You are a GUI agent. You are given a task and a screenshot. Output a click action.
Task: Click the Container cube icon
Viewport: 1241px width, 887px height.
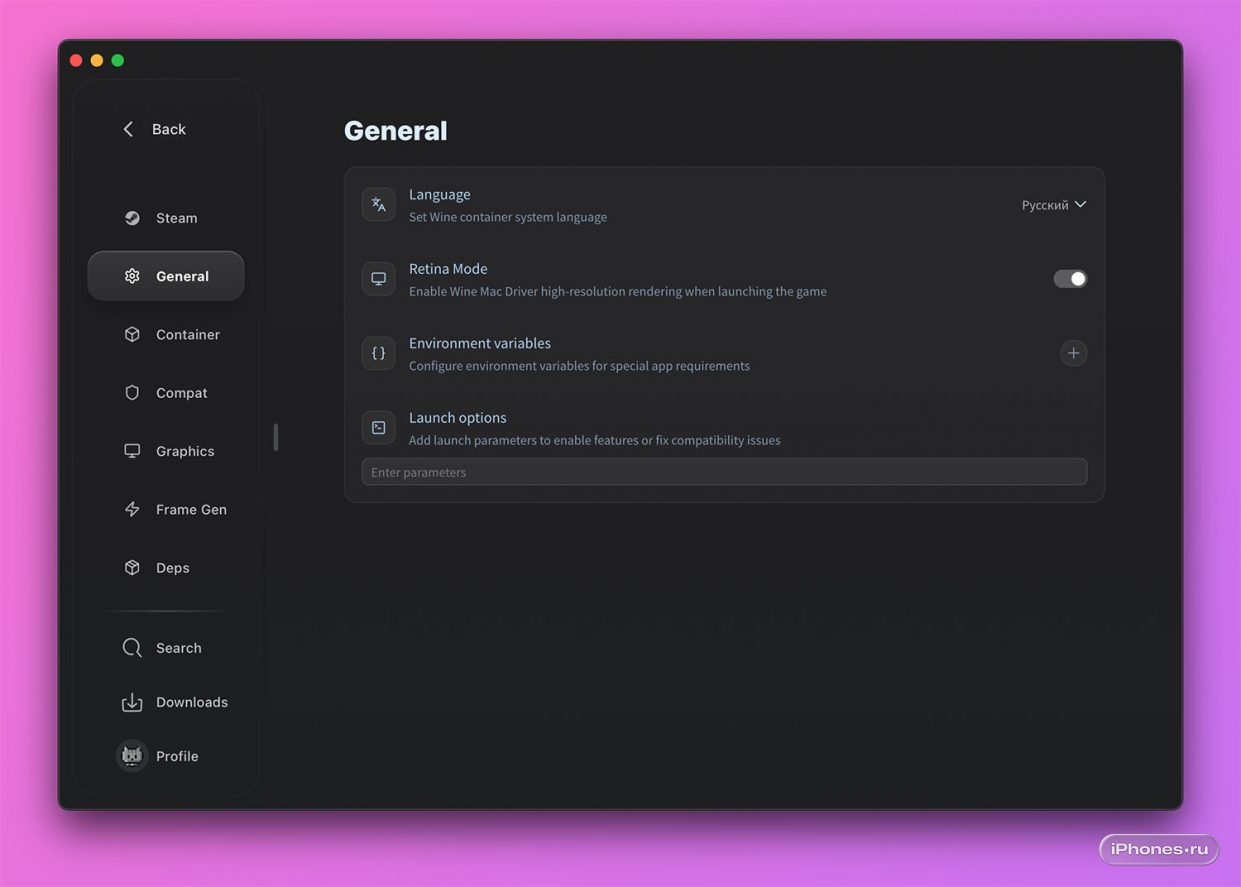pyautogui.click(x=132, y=334)
